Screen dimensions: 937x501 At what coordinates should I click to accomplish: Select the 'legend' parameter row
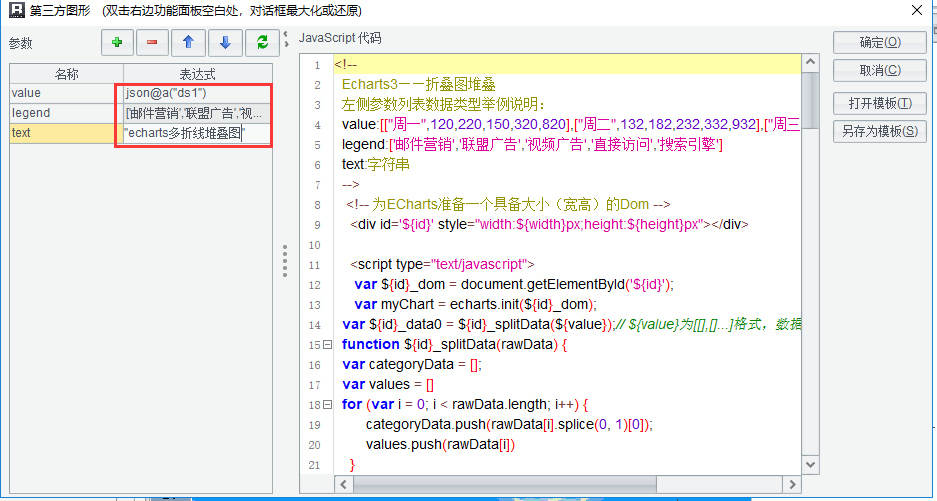coord(62,113)
